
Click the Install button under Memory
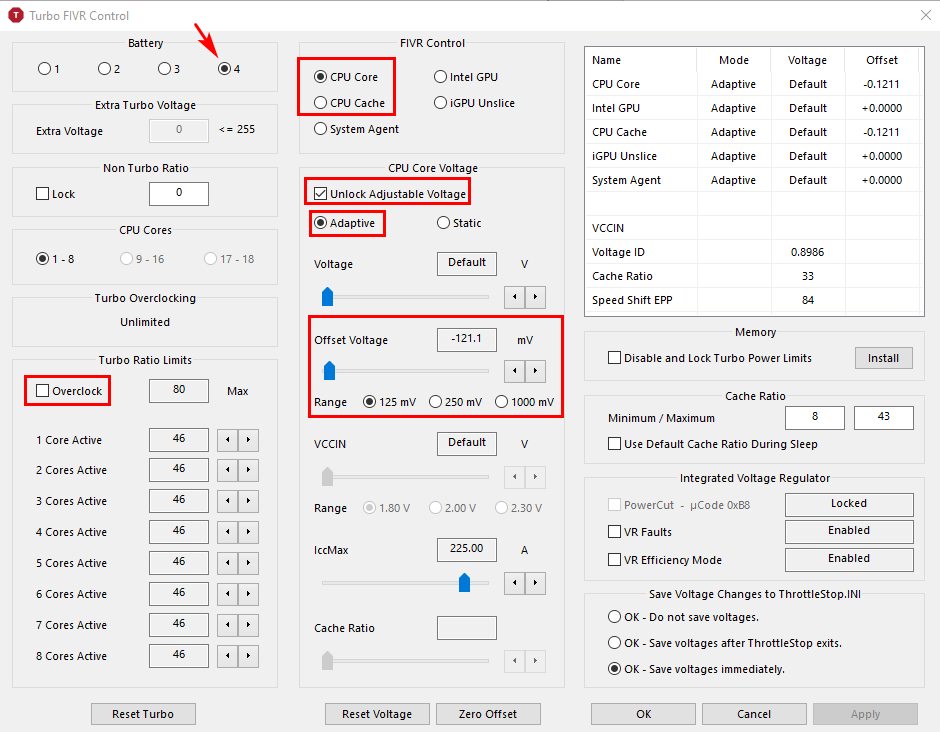(x=884, y=358)
